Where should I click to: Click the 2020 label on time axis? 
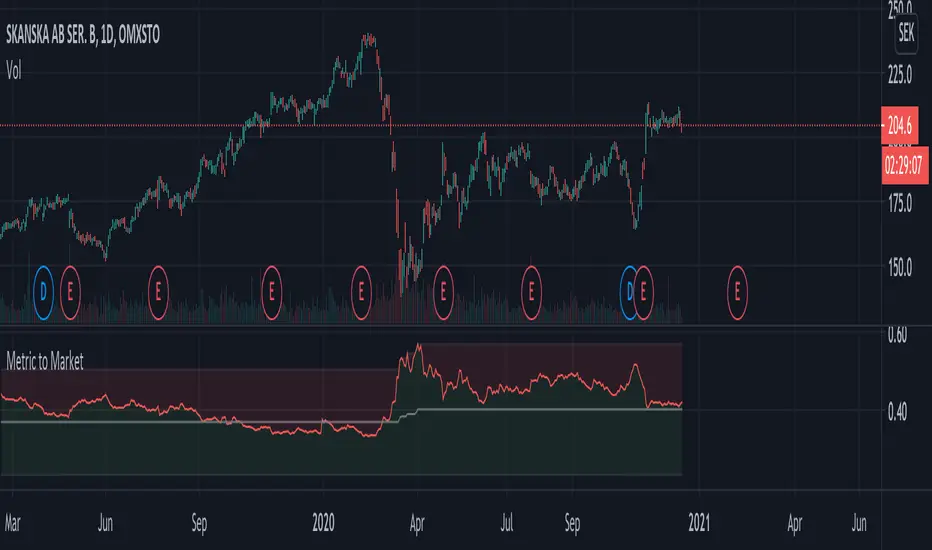coord(323,523)
